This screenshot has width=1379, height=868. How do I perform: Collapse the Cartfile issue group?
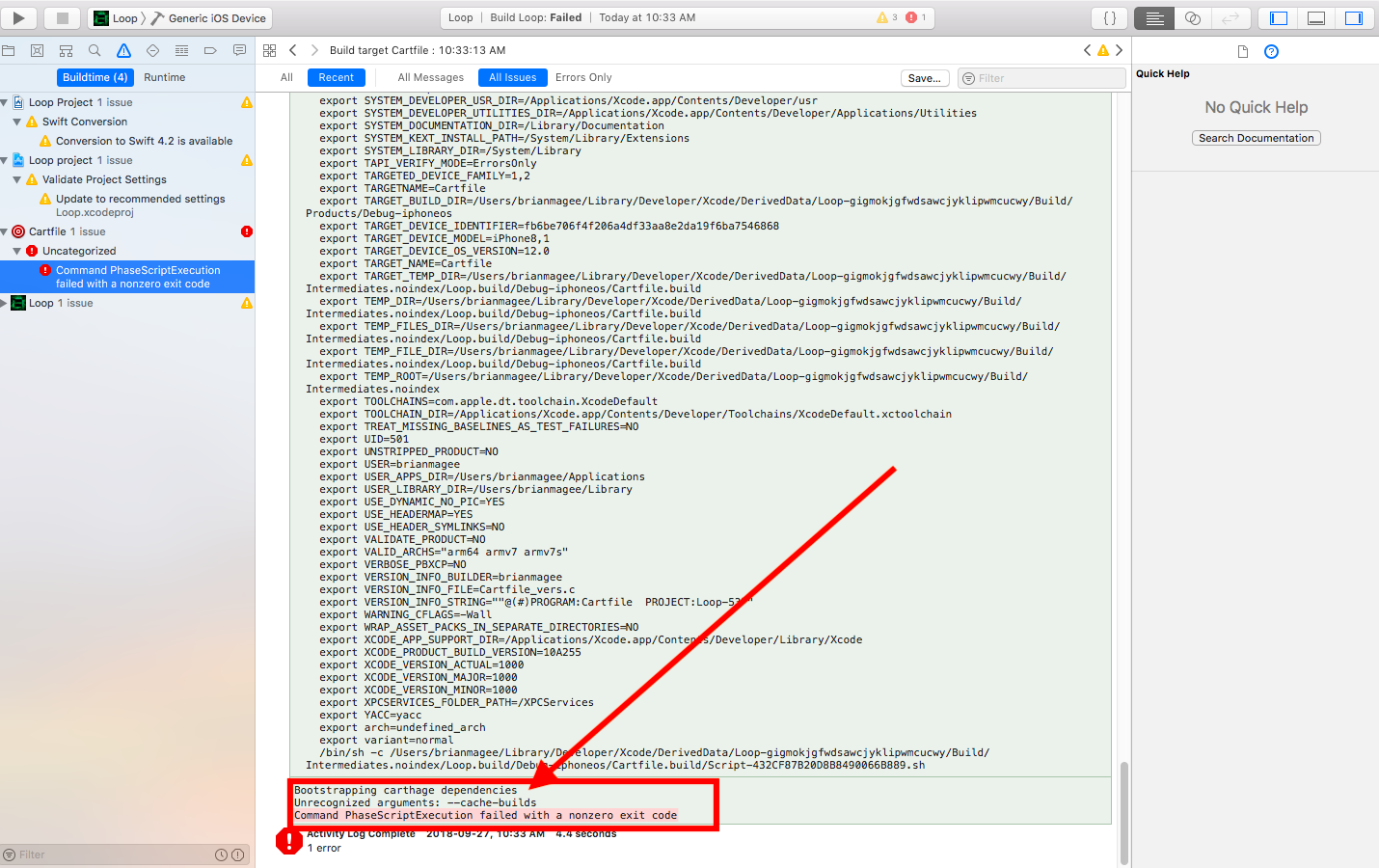click(x=5, y=231)
